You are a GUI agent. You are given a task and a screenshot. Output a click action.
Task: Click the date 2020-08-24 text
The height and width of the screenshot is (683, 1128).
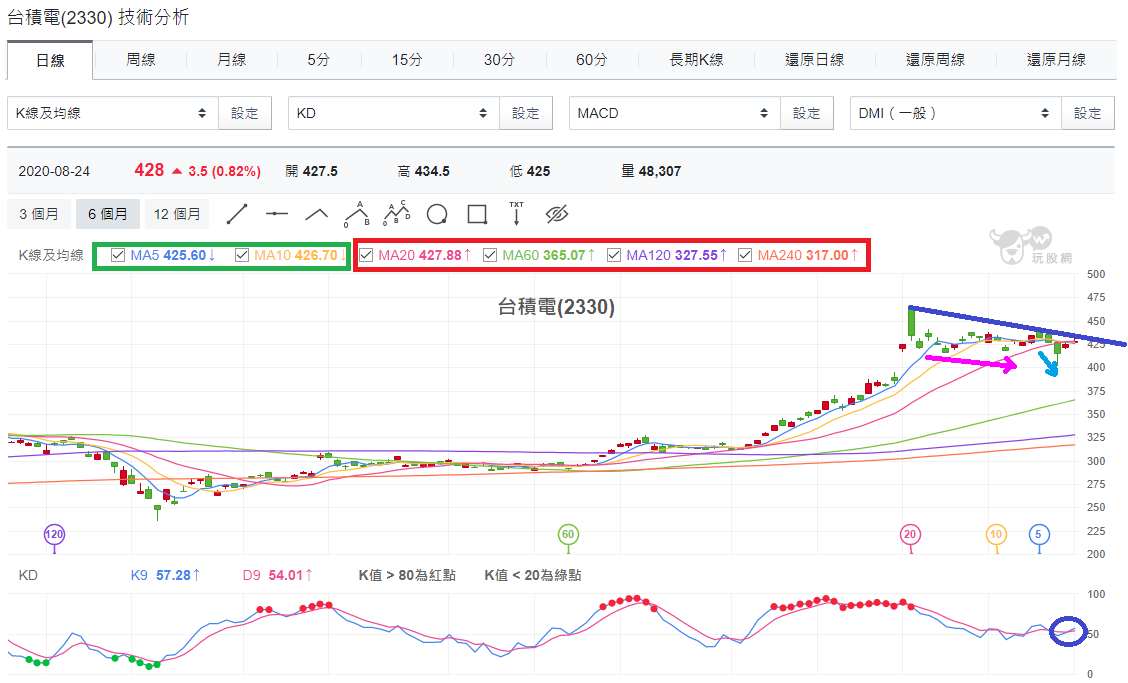[54, 171]
